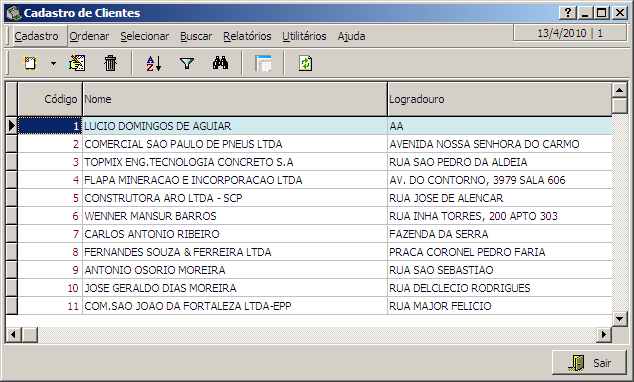Open the Utilitários menu
This screenshot has height=382, width=634.
[304, 36]
